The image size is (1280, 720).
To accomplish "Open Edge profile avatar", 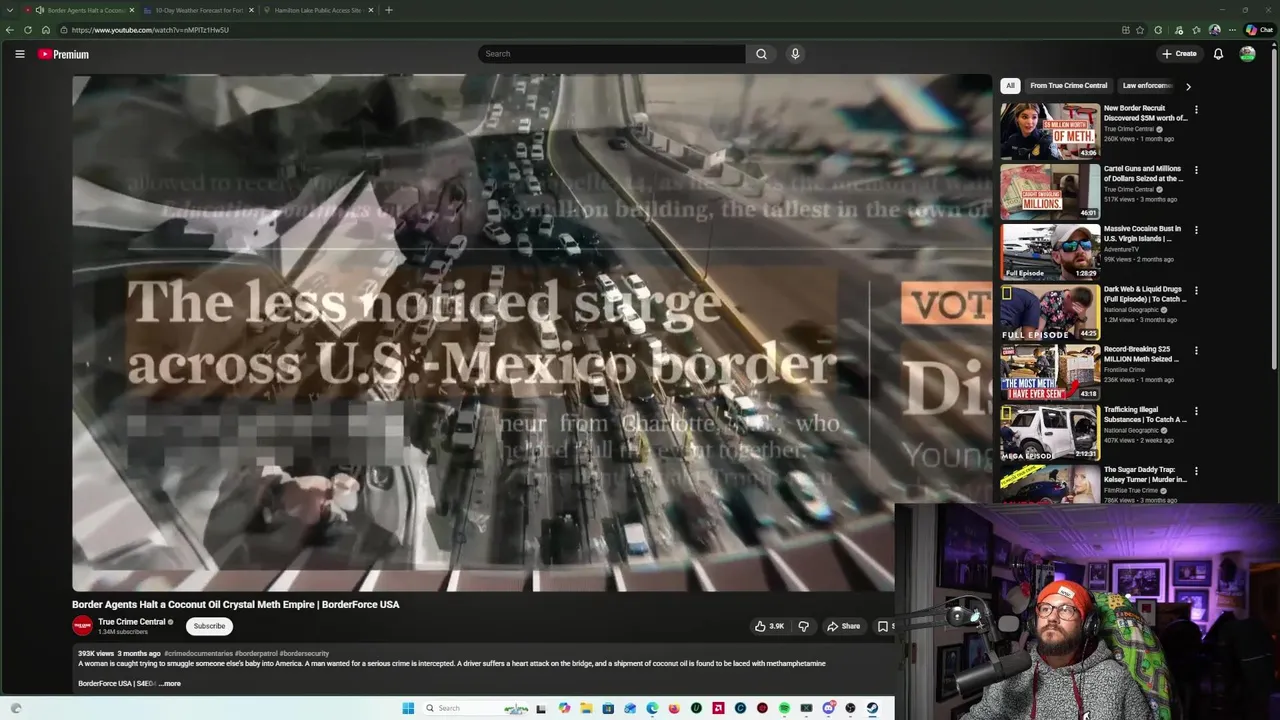I will click(x=1215, y=30).
